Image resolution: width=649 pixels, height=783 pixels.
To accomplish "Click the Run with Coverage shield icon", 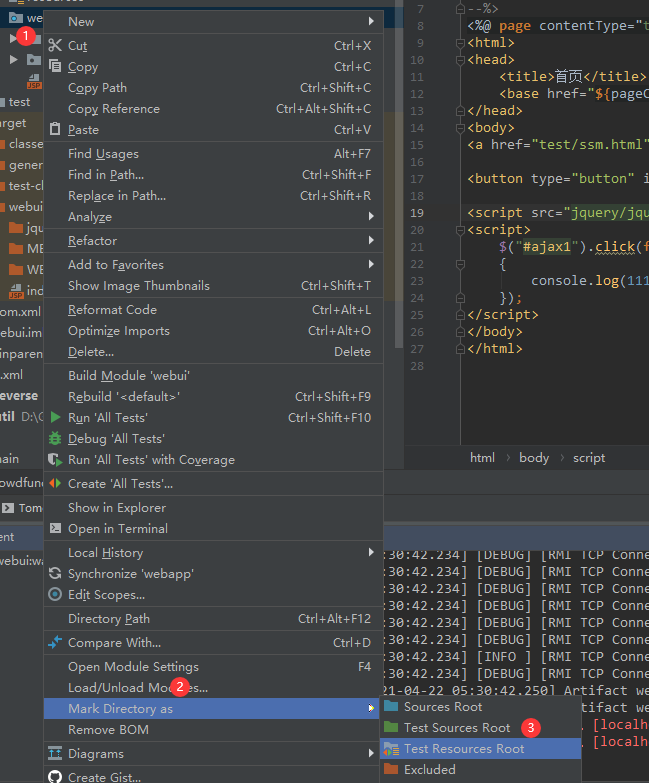I will [55, 459].
